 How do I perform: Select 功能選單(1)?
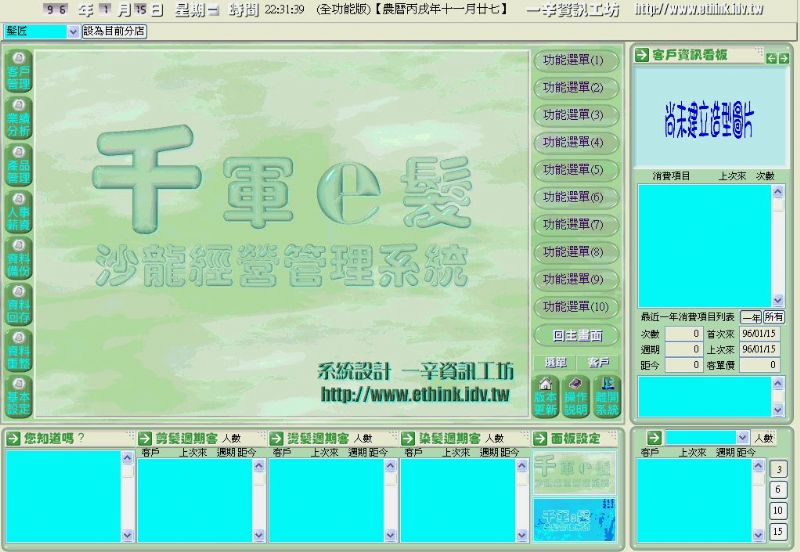pyautogui.click(x=576, y=60)
